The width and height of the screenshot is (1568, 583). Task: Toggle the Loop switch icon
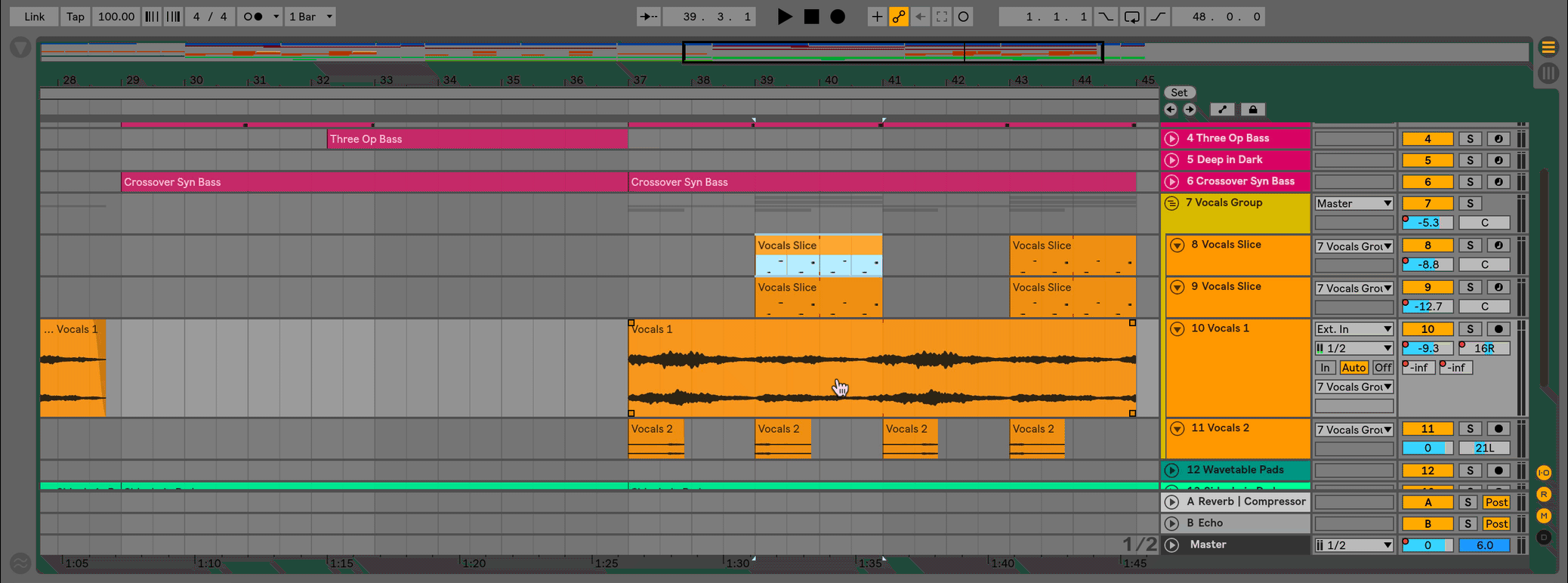click(1131, 17)
